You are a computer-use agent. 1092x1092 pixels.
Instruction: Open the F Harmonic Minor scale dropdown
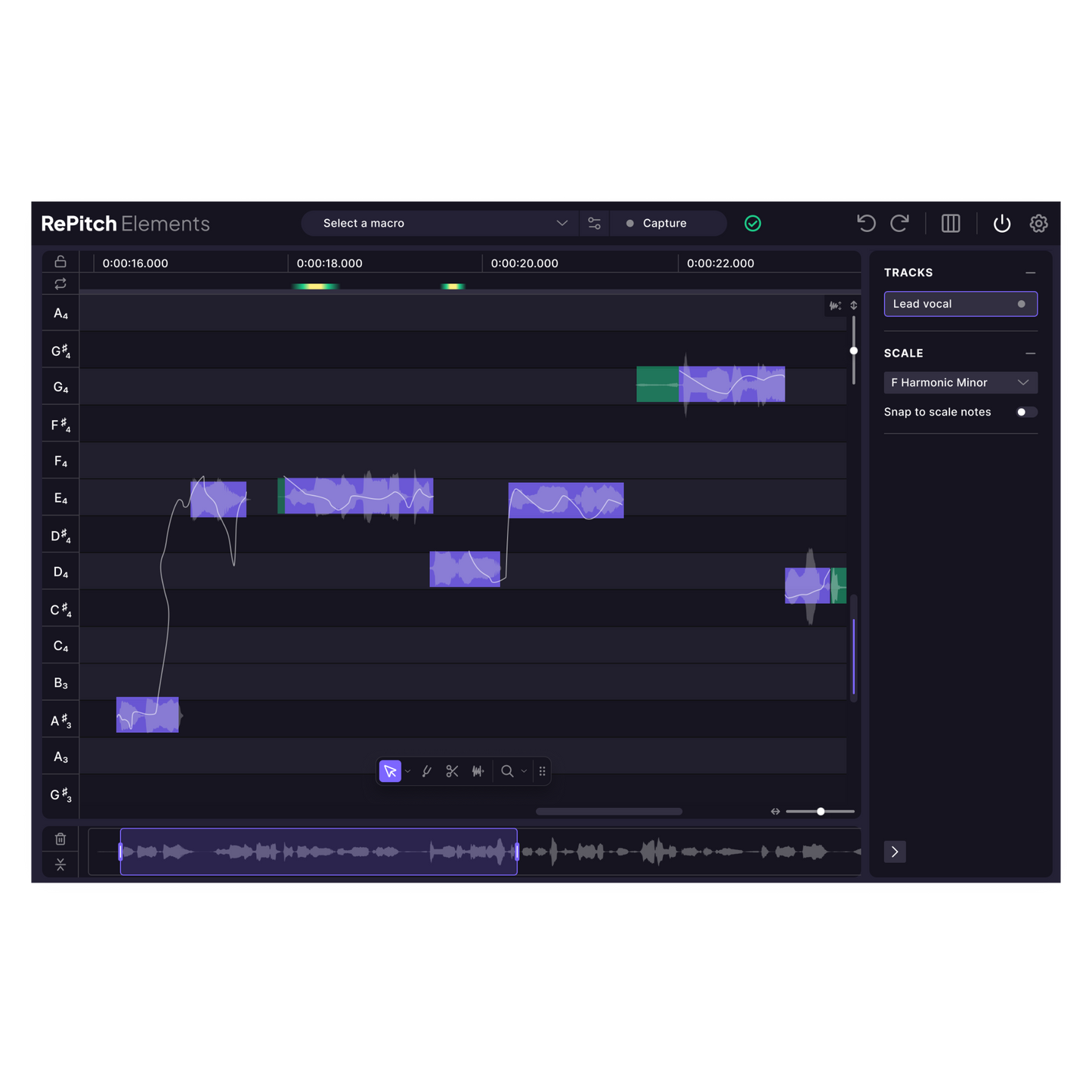960,382
